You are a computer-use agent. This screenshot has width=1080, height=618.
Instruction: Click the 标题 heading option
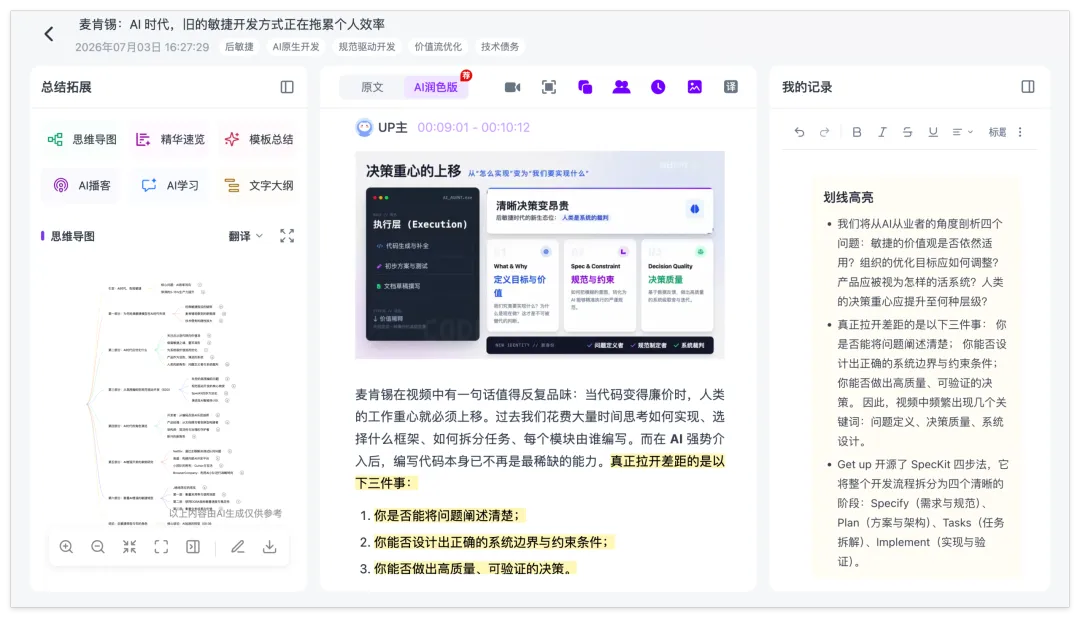click(997, 132)
